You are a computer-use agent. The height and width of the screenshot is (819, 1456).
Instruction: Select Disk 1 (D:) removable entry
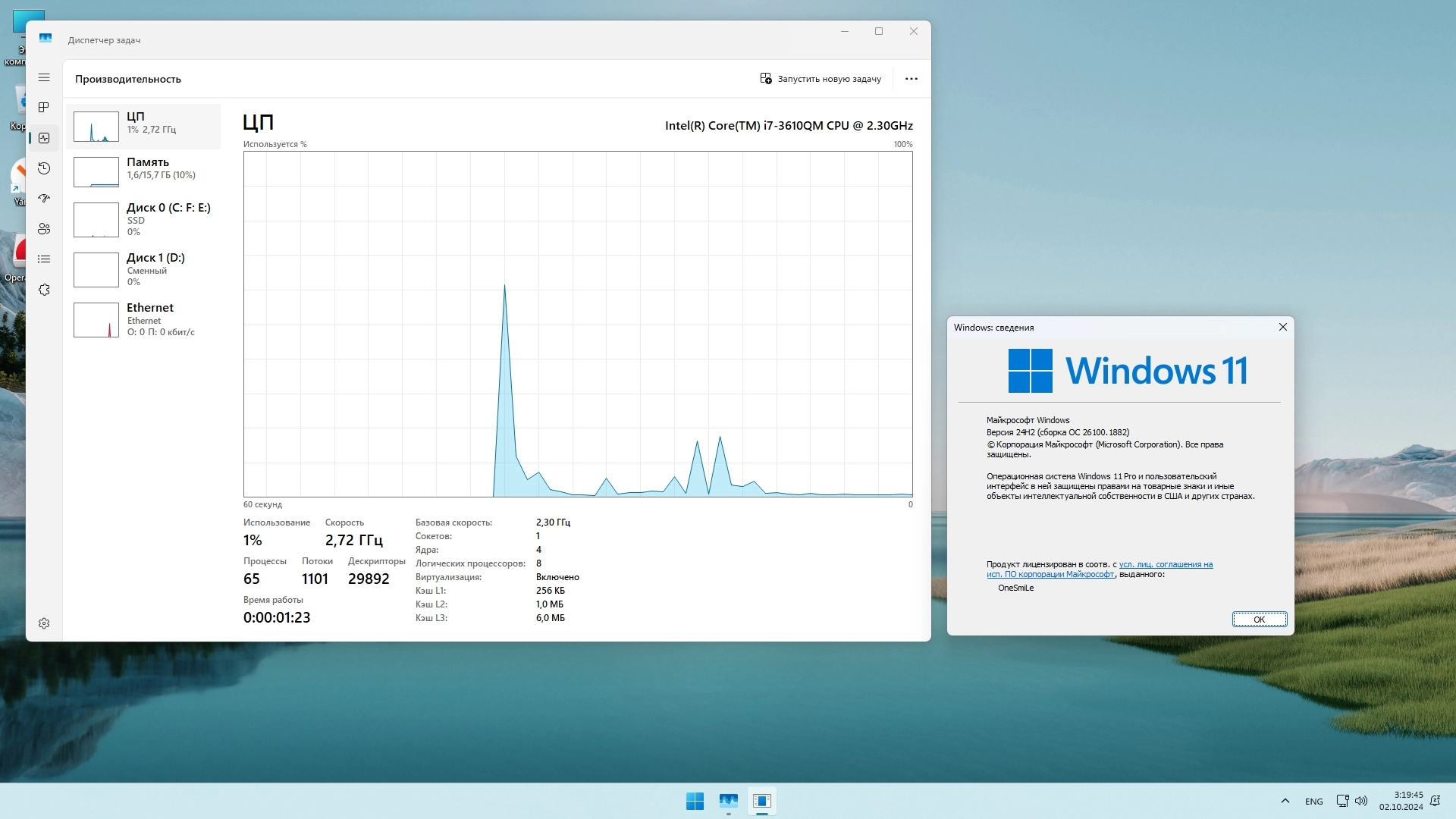tap(144, 269)
